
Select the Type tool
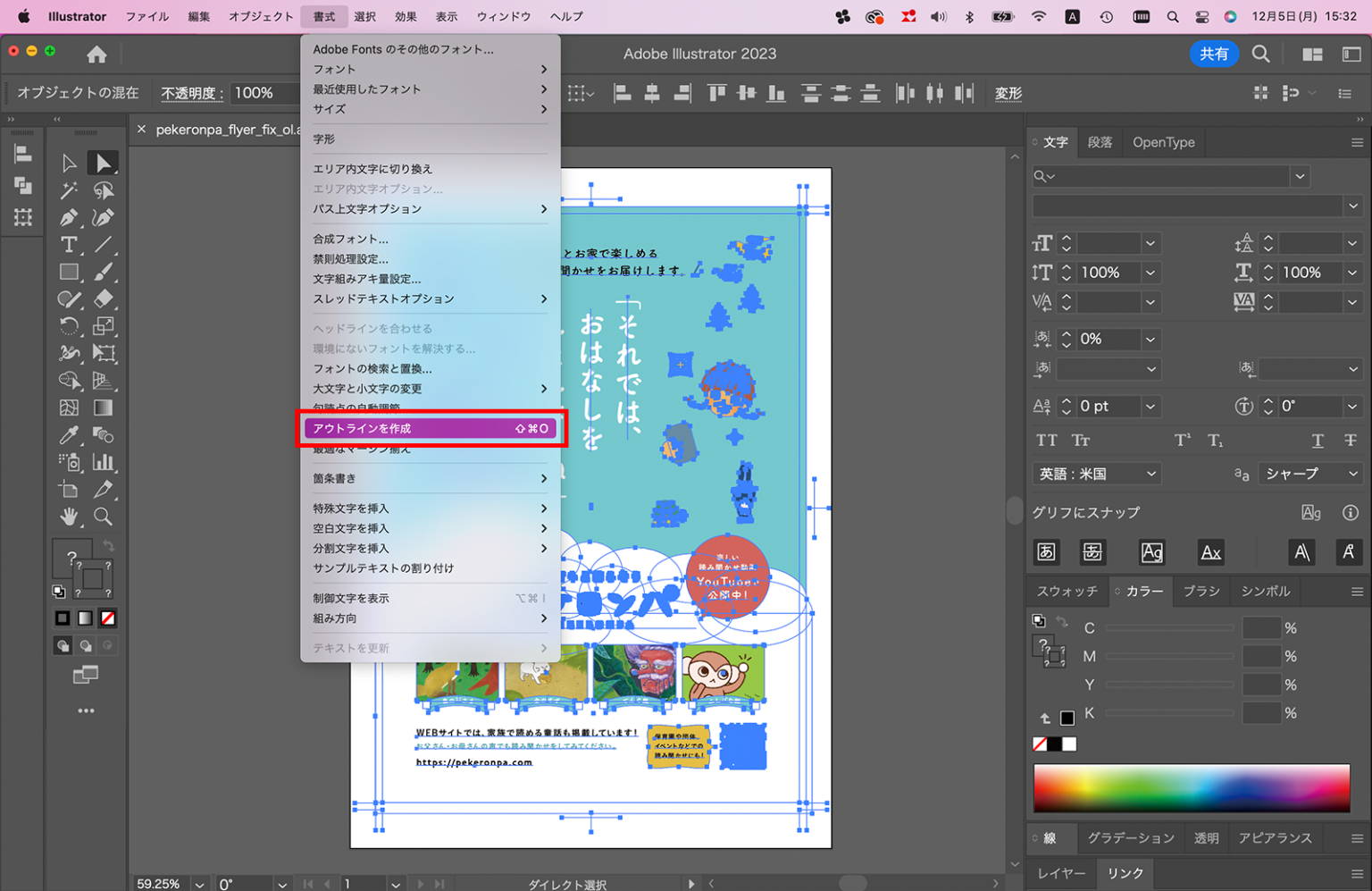70,244
